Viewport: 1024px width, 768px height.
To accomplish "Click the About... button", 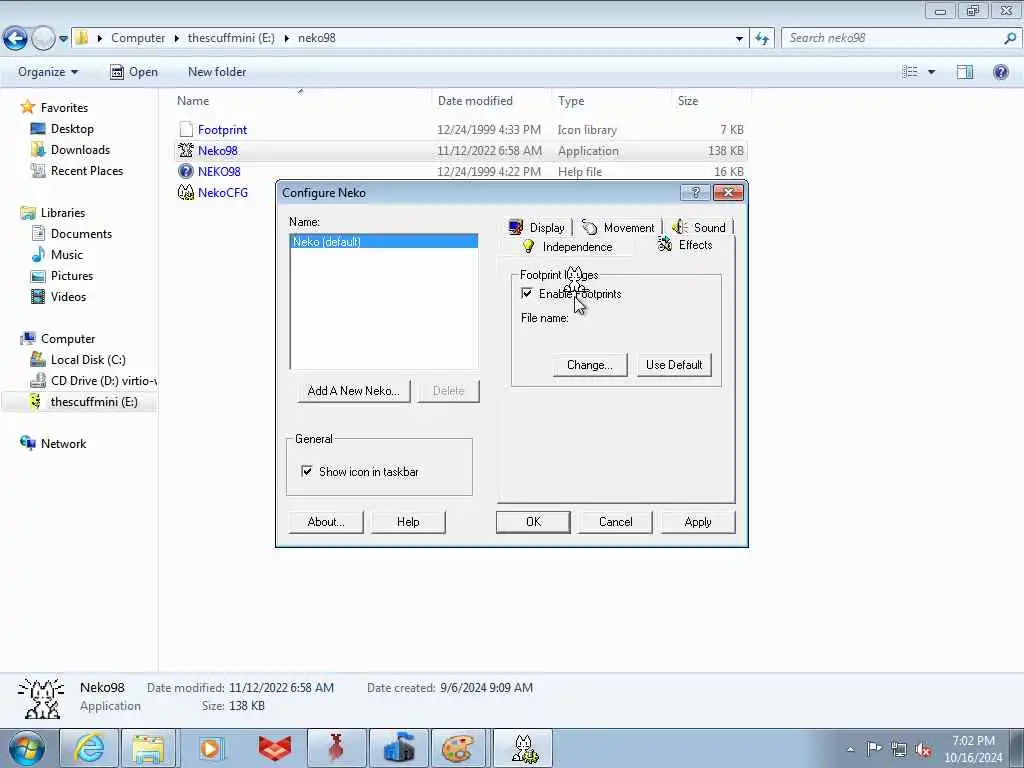I will point(326,522).
